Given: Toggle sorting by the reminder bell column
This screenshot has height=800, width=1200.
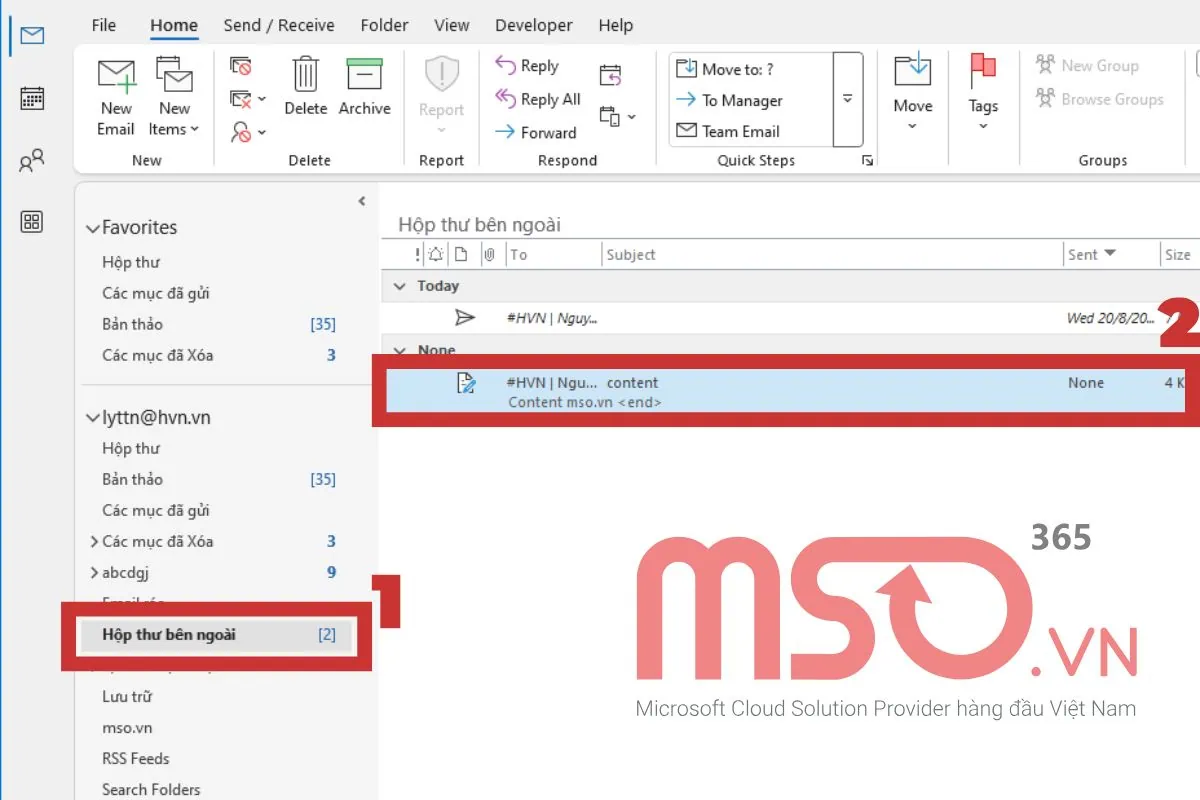Looking at the screenshot, I should [435, 254].
